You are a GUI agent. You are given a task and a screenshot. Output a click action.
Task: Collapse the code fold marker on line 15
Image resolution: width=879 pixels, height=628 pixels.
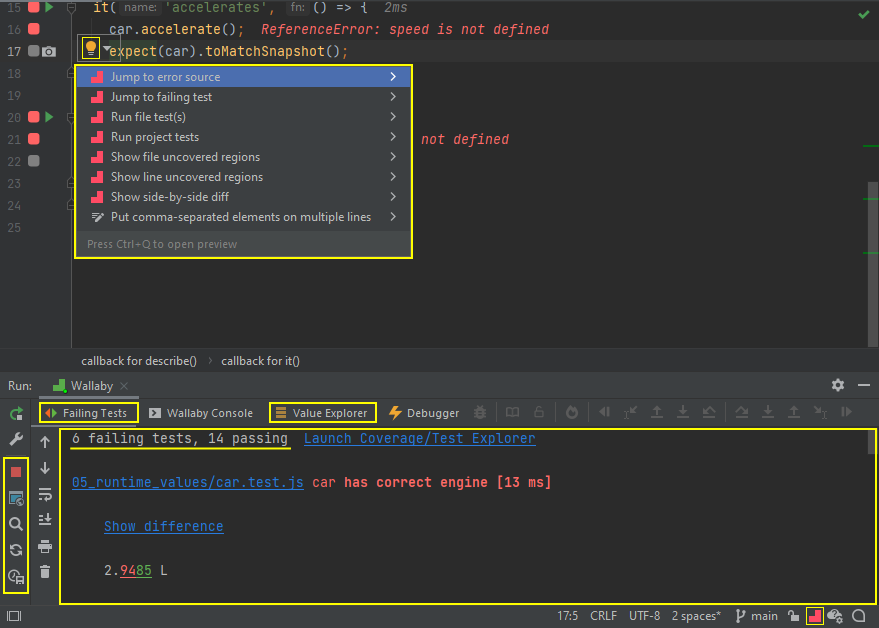tap(71, 7)
